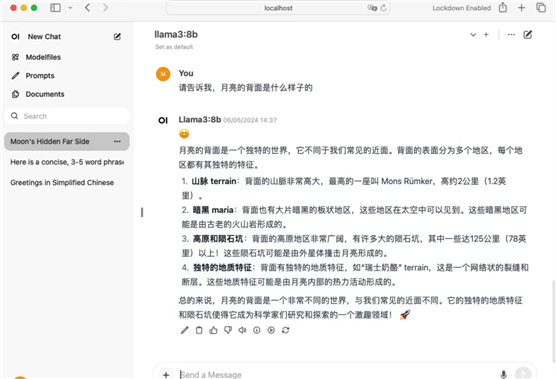Edit the Llama3 response with pencil icon

(184, 330)
